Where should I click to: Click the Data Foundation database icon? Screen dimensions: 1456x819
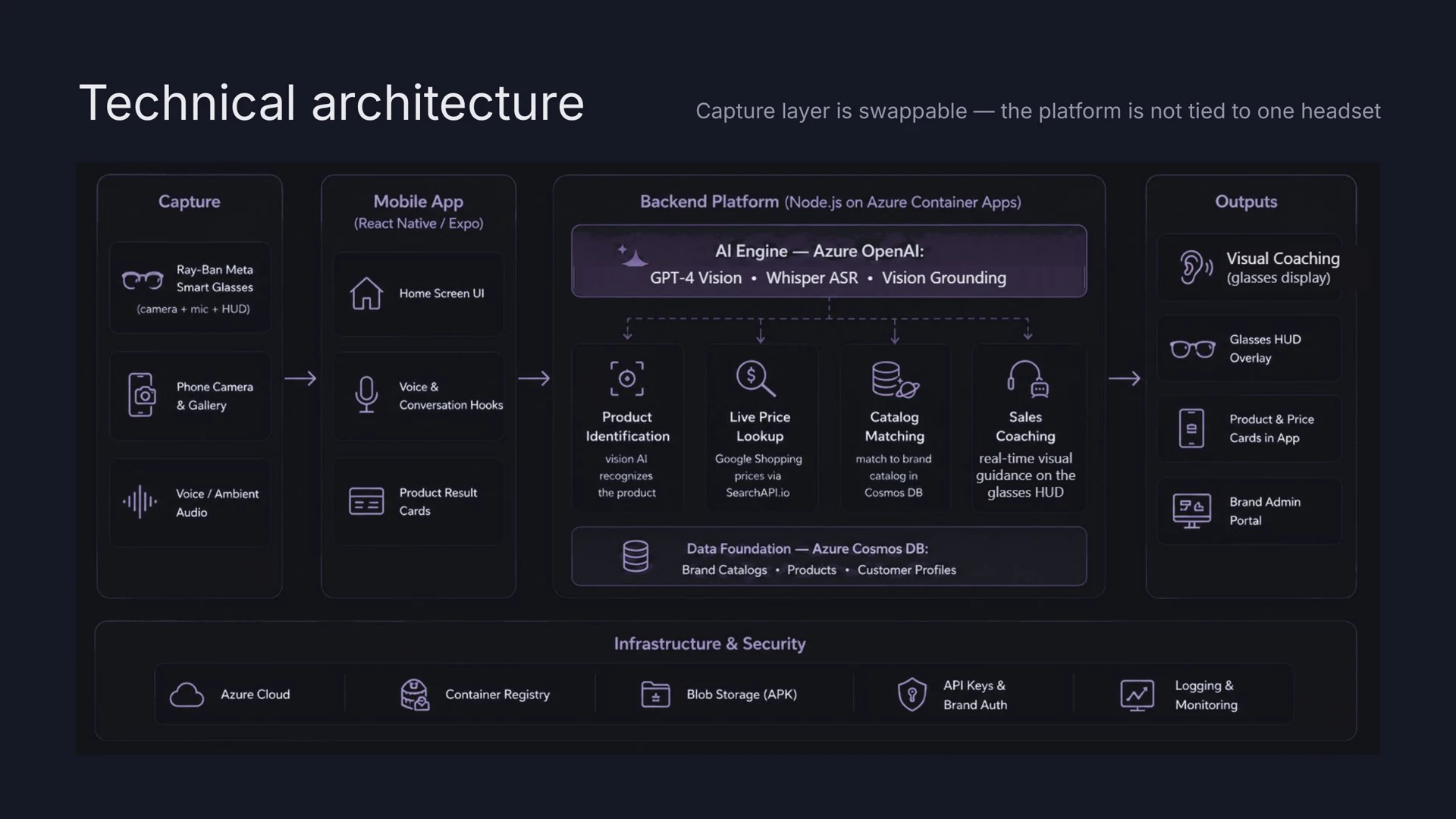pos(635,556)
